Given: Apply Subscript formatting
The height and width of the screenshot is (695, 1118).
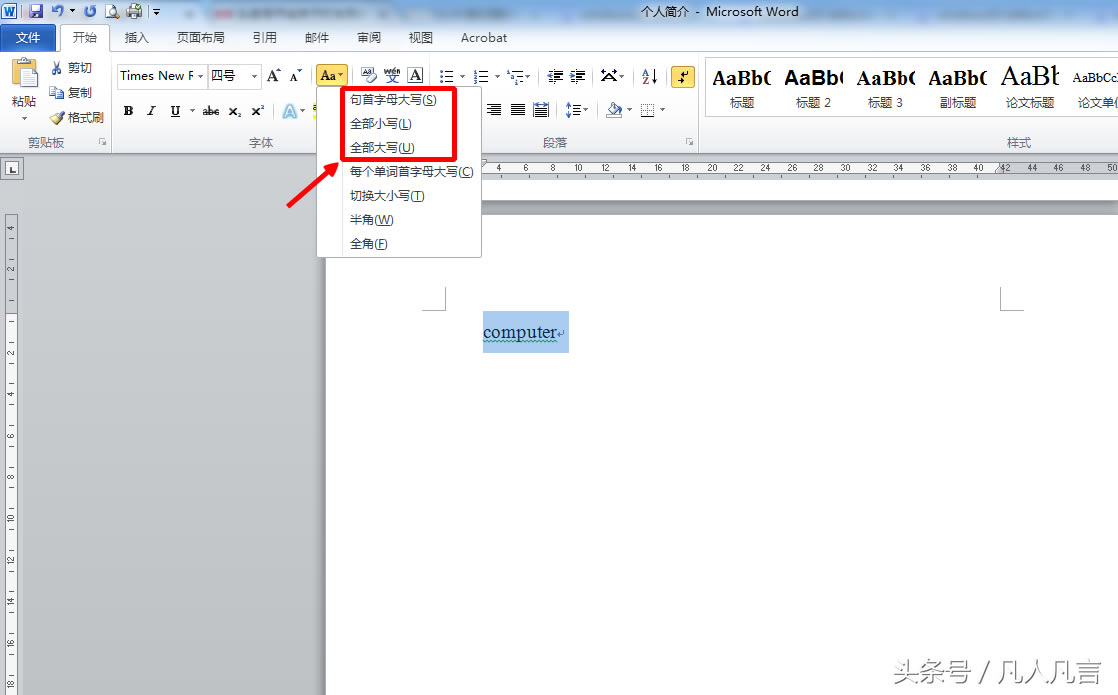Looking at the screenshot, I should (x=235, y=111).
